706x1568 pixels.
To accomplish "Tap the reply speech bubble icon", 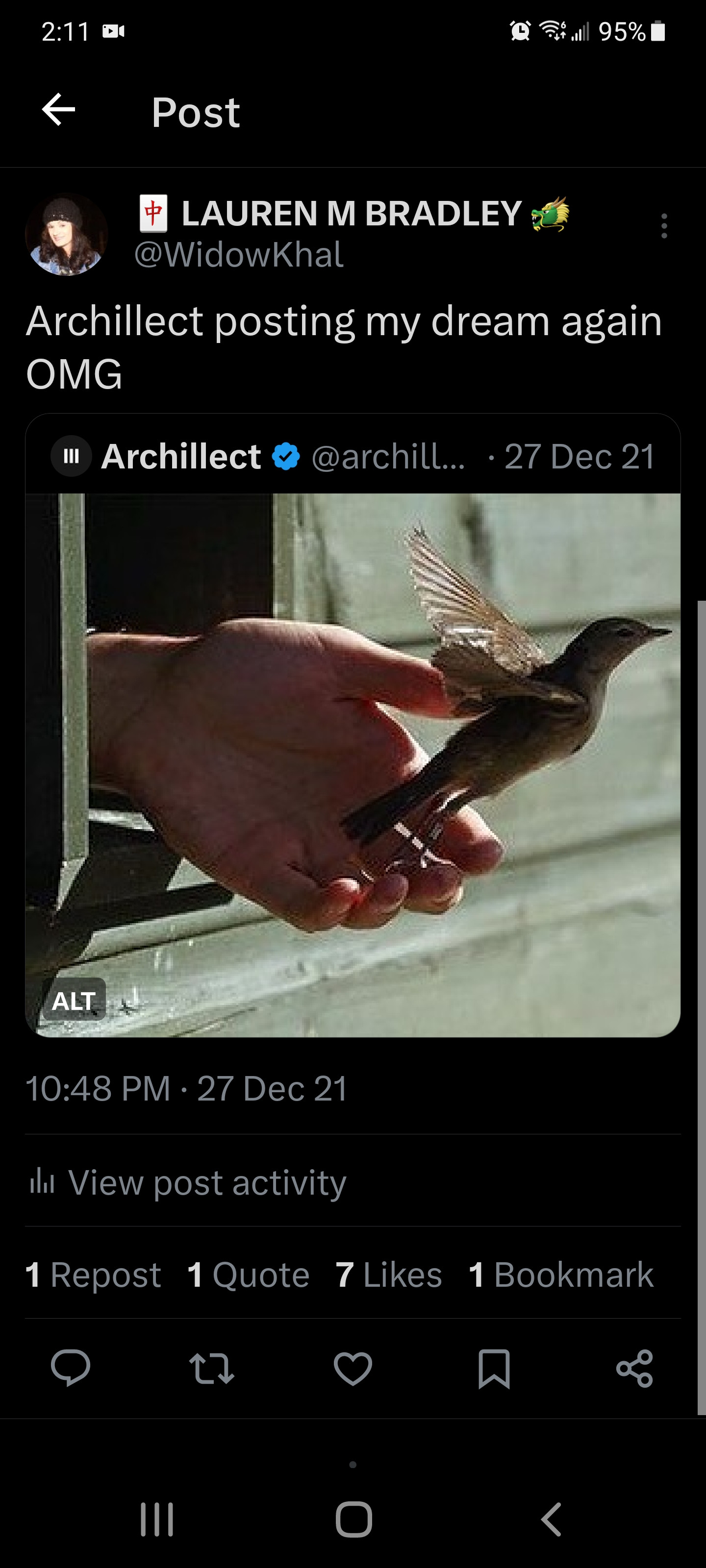I will click(x=71, y=1368).
